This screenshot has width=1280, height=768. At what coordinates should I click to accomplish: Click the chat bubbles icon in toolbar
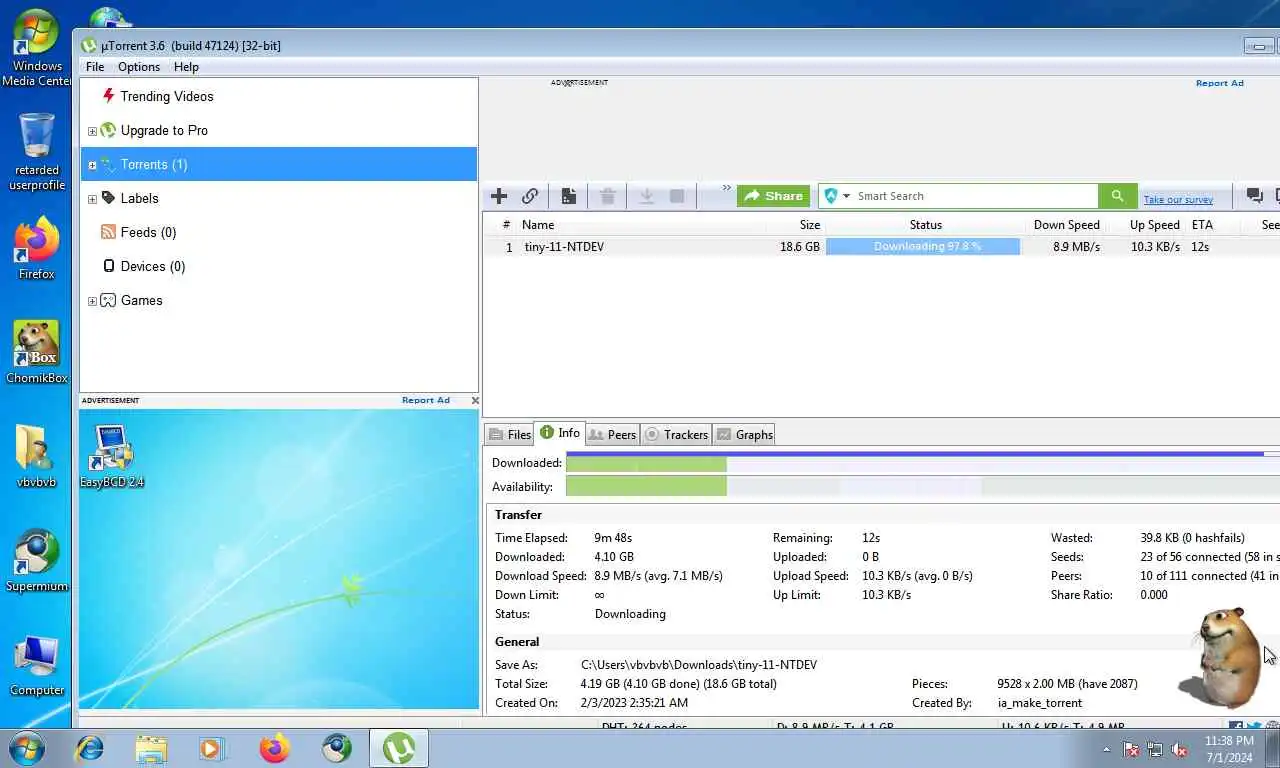[1254, 196]
